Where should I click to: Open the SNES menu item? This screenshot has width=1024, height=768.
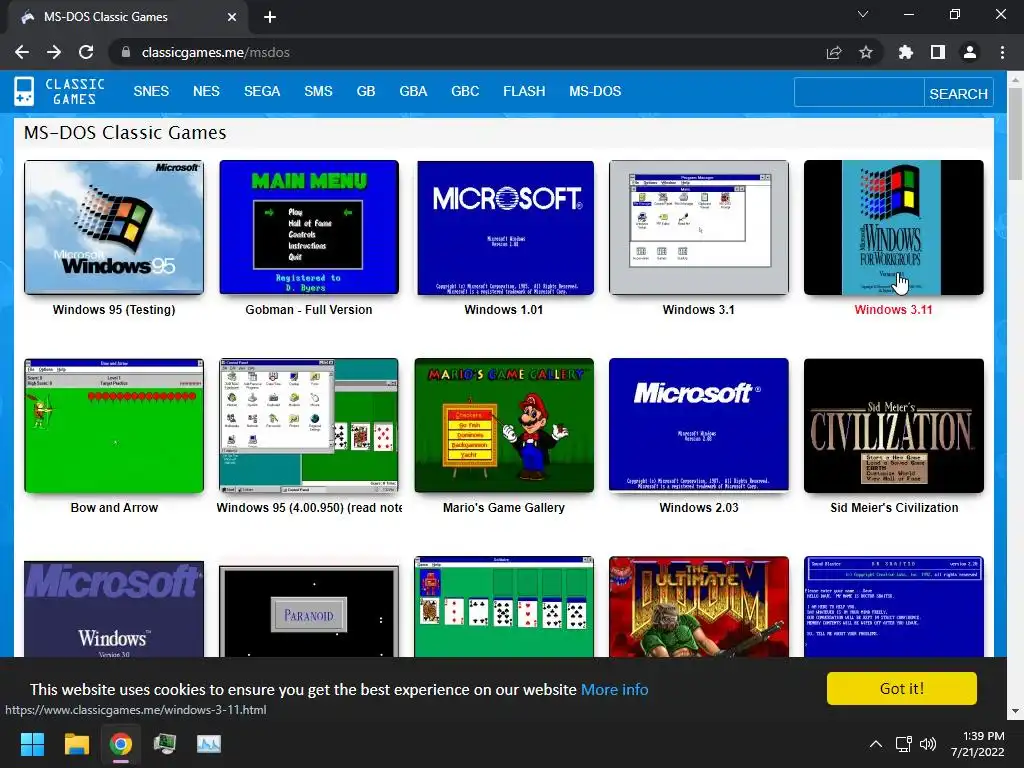[151, 91]
